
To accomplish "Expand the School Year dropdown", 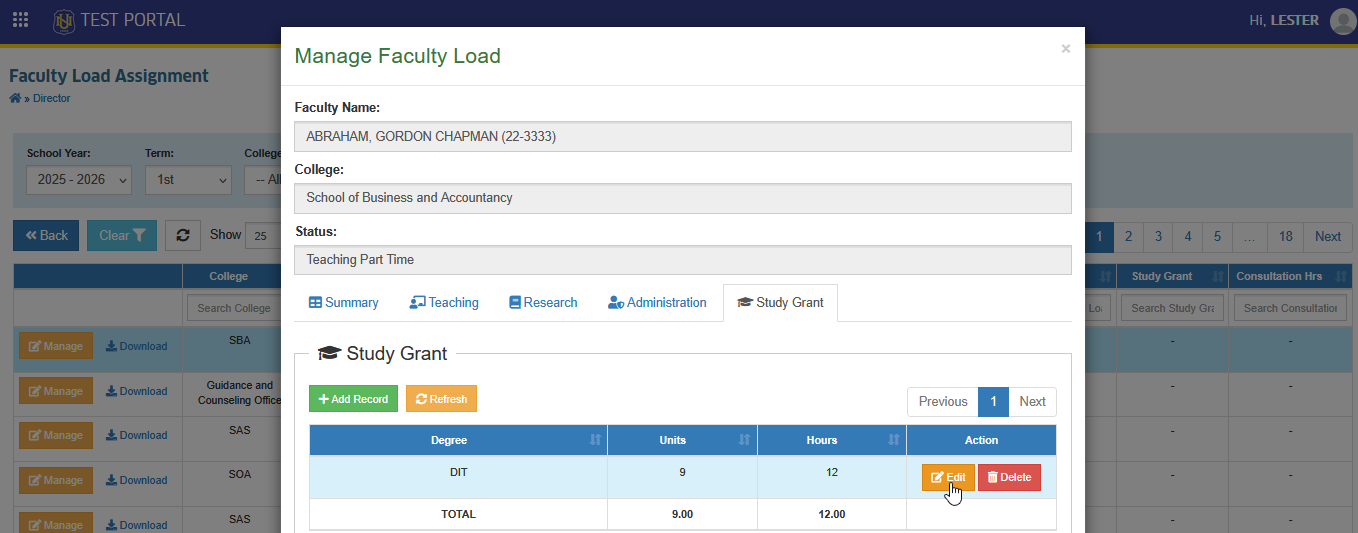I will point(79,180).
